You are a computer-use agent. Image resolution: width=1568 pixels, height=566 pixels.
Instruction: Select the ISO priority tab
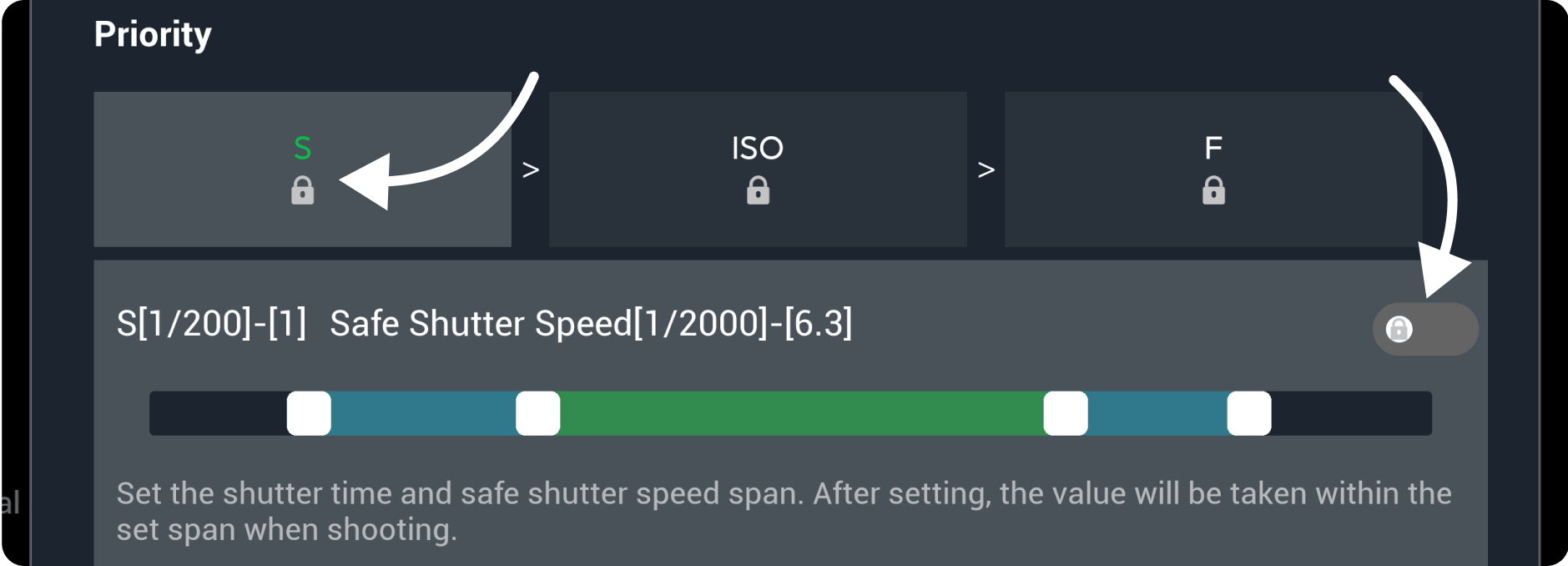point(758,149)
